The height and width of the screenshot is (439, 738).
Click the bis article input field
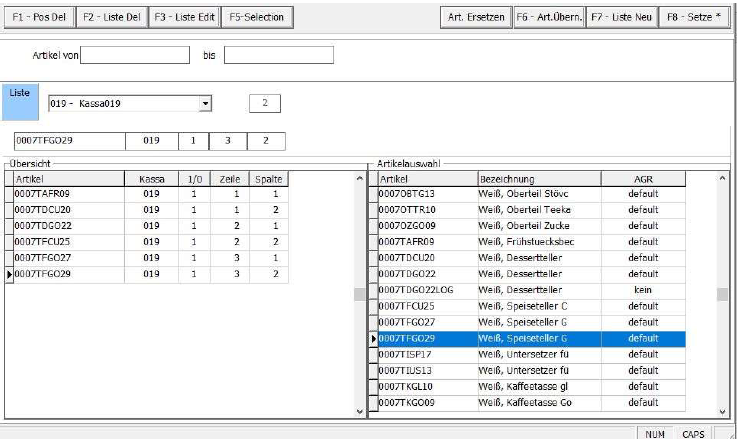278,55
